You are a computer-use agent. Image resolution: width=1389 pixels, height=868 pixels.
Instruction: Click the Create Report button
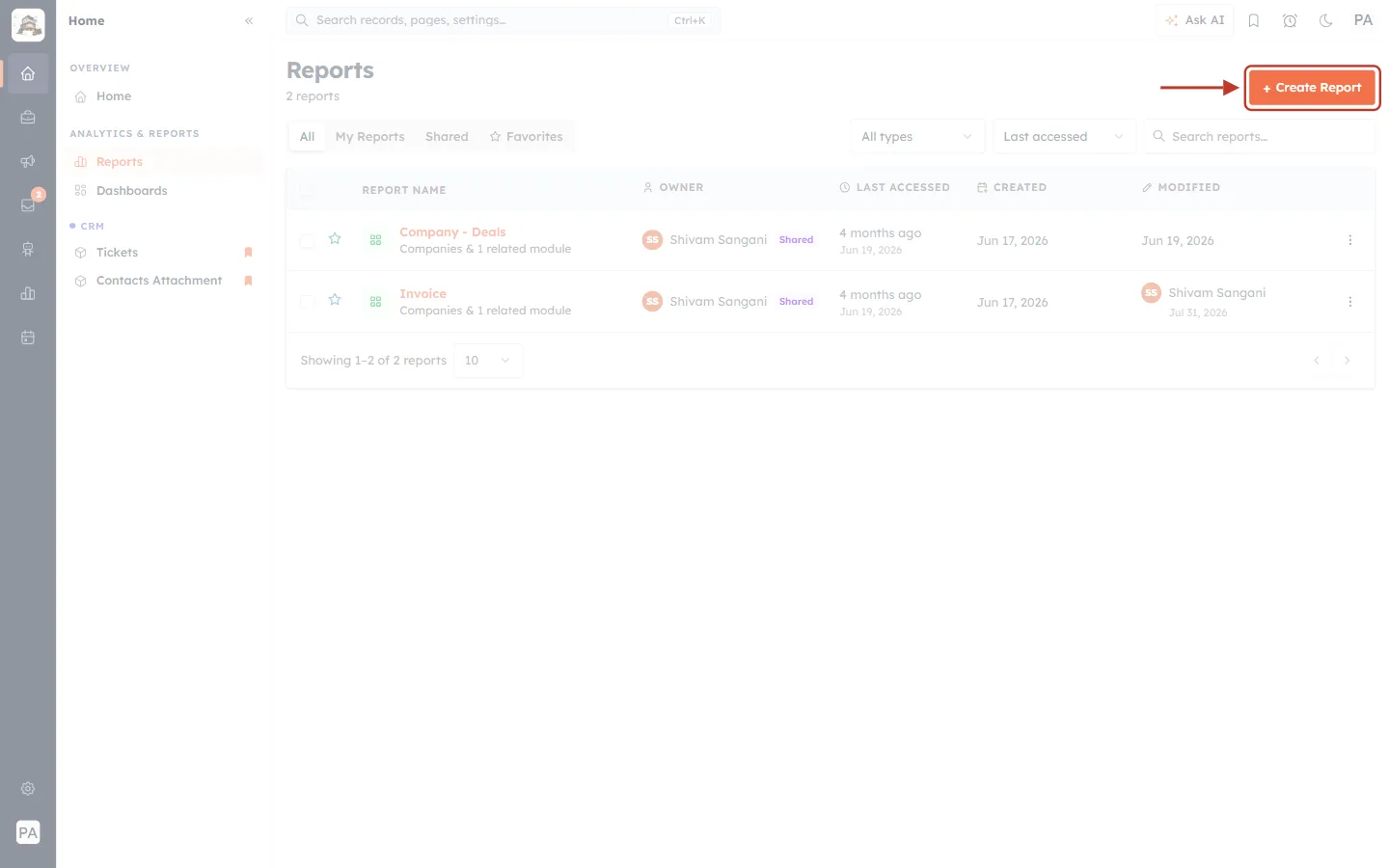(1312, 88)
